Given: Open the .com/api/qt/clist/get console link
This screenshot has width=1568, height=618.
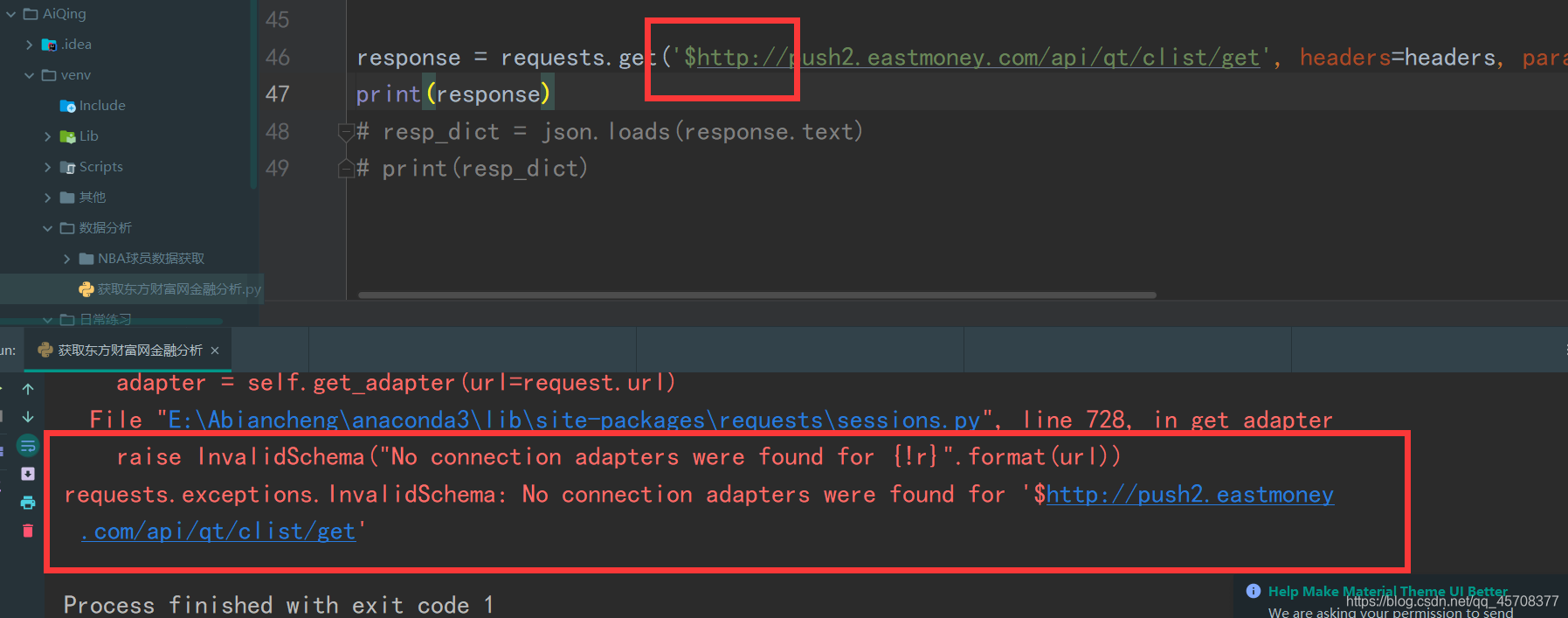Looking at the screenshot, I should (x=218, y=531).
